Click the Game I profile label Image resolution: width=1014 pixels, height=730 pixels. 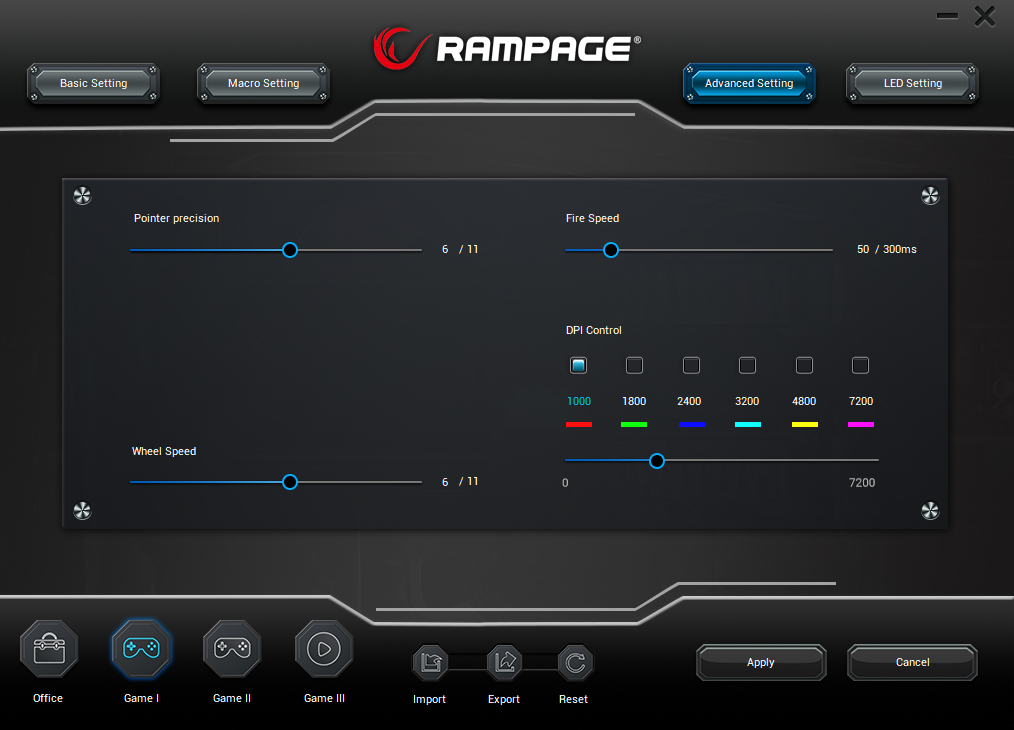click(x=141, y=698)
